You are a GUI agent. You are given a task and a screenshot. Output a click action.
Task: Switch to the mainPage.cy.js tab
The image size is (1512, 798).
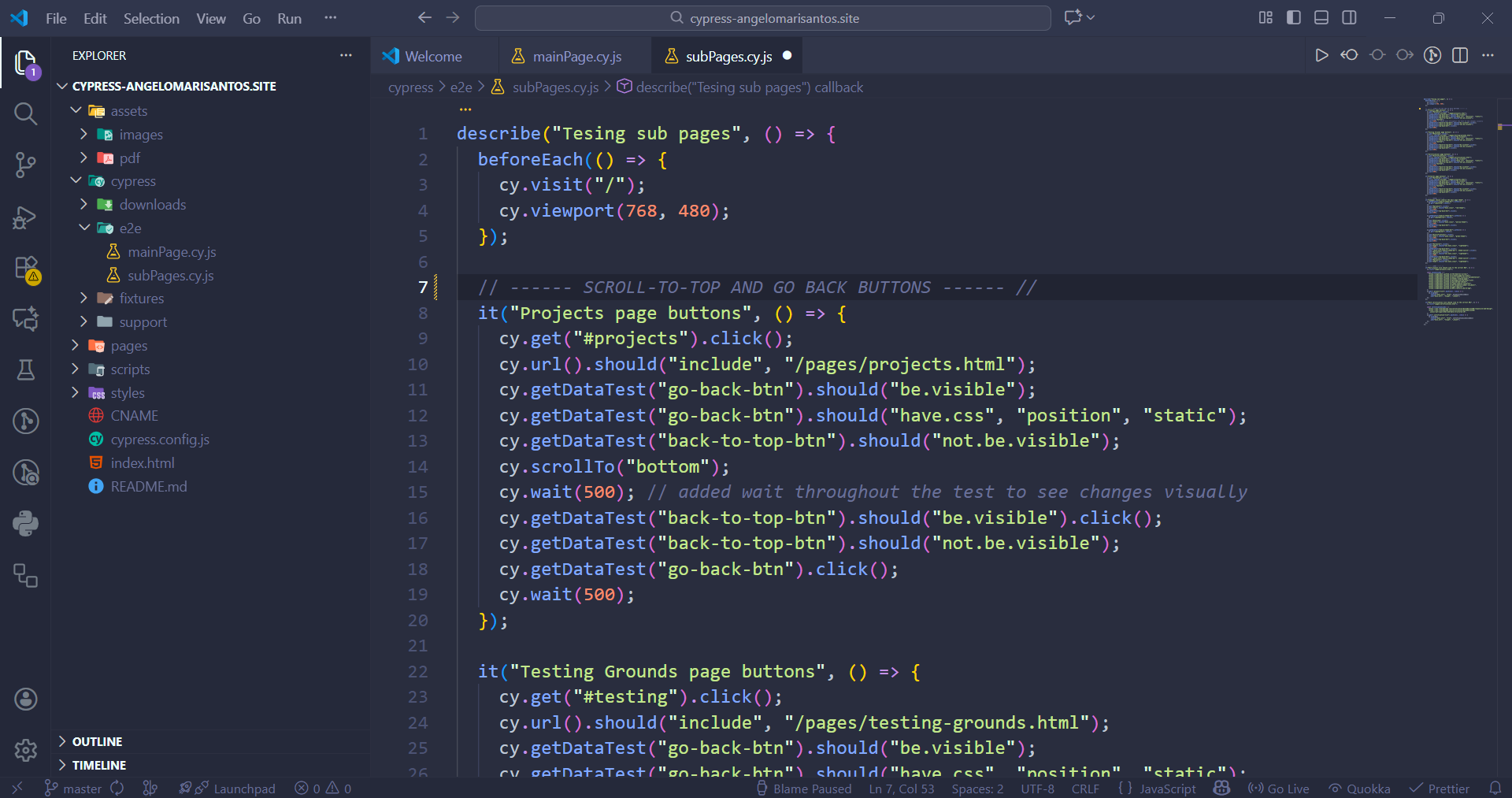pos(576,57)
